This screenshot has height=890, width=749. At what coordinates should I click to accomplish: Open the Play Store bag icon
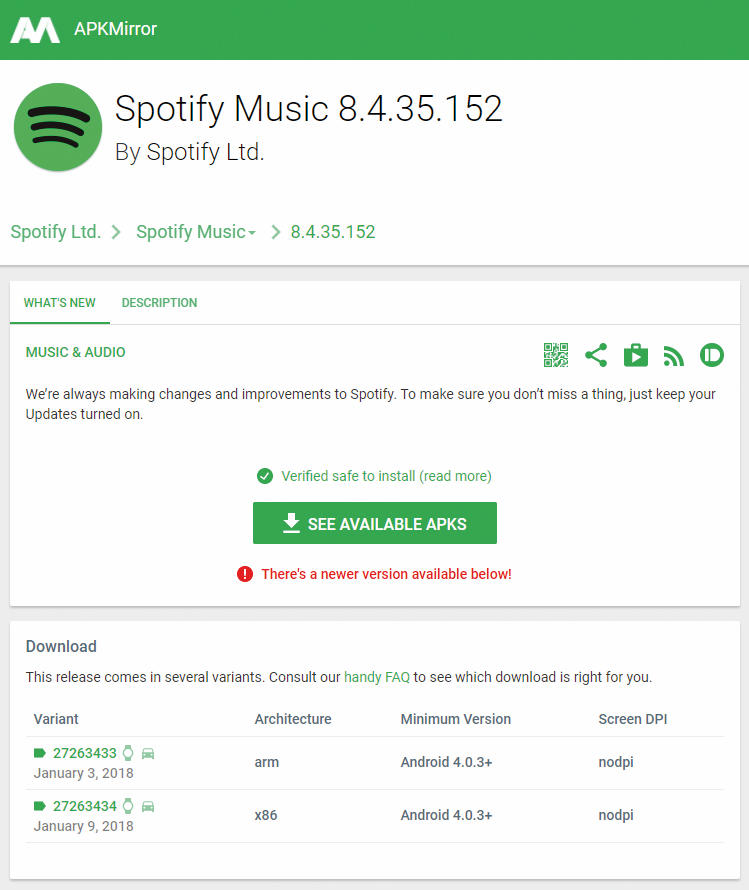(636, 355)
